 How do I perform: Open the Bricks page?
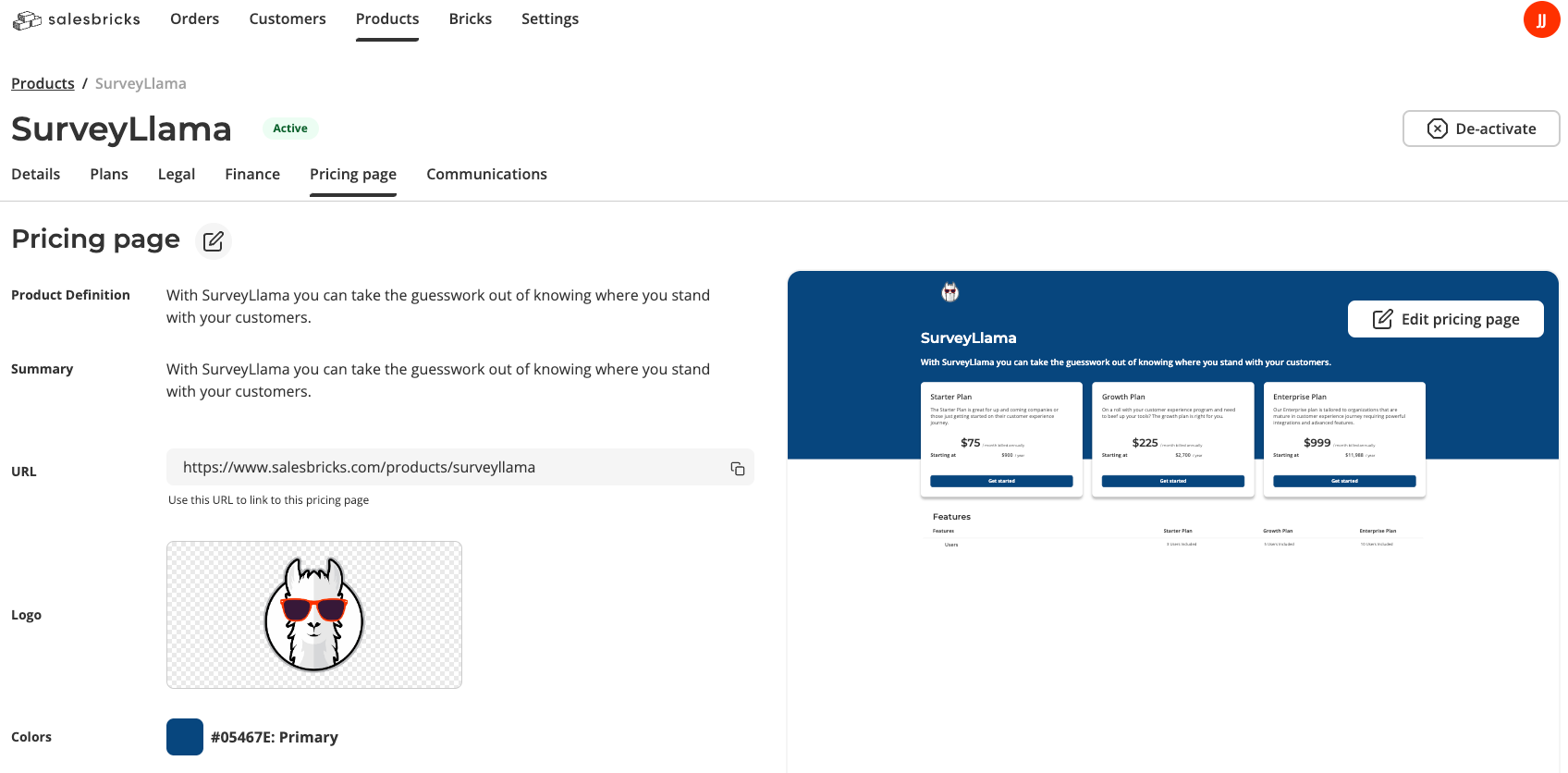(x=470, y=18)
